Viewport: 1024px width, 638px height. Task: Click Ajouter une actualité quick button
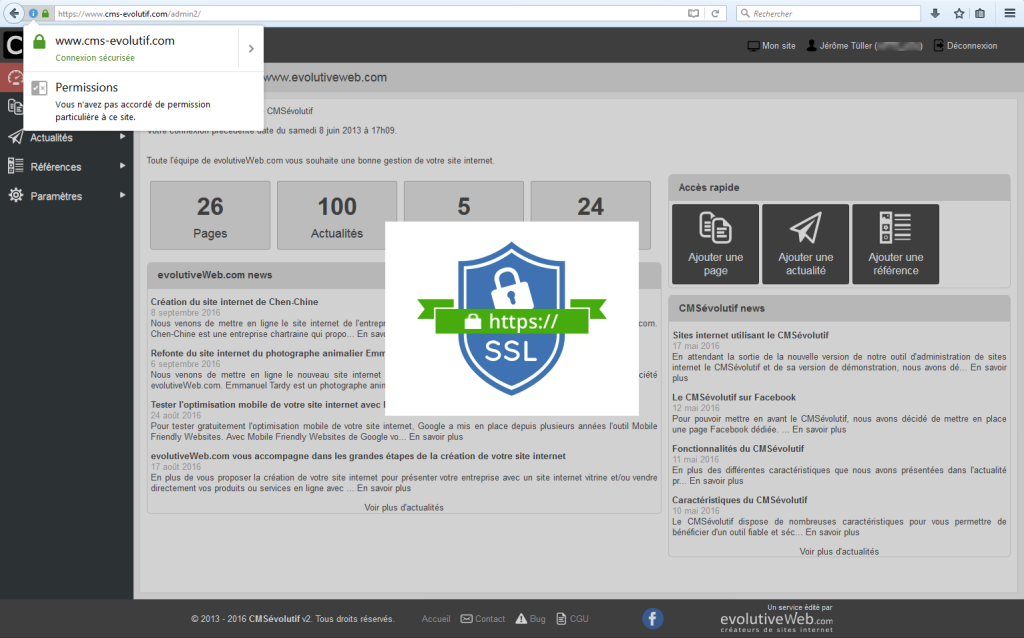click(805, 244)
